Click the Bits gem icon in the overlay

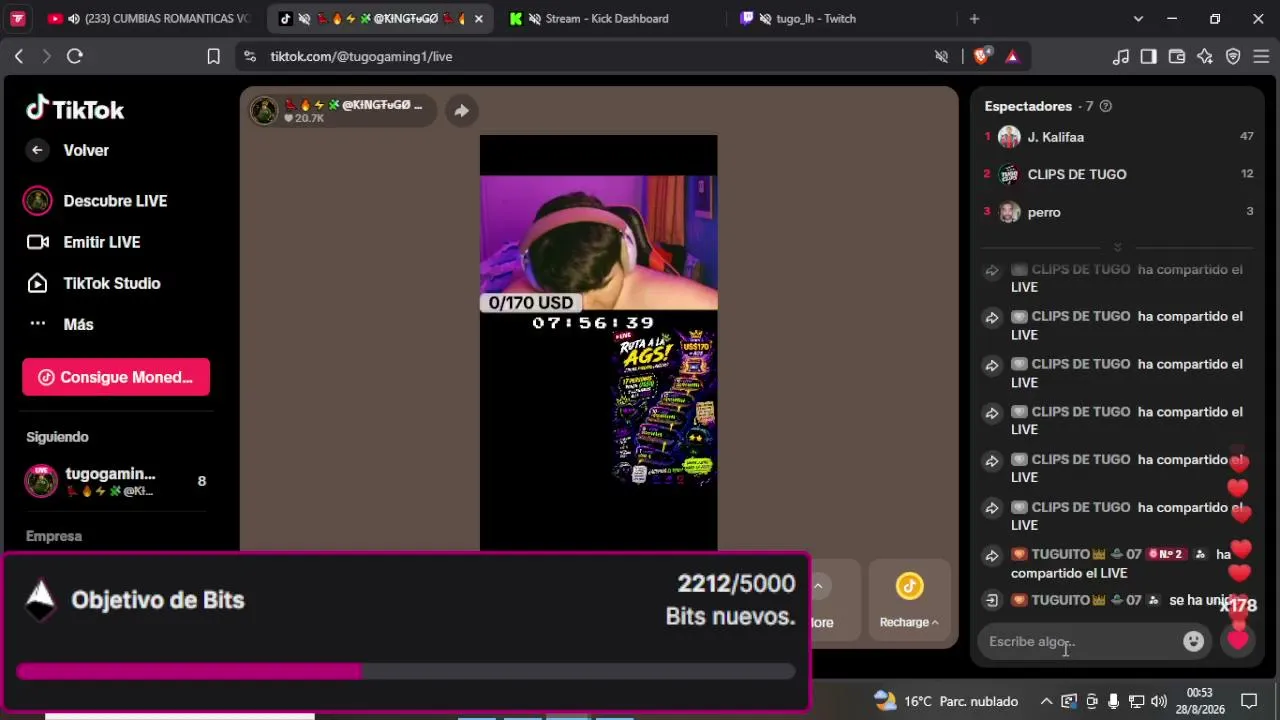point(40,600)
